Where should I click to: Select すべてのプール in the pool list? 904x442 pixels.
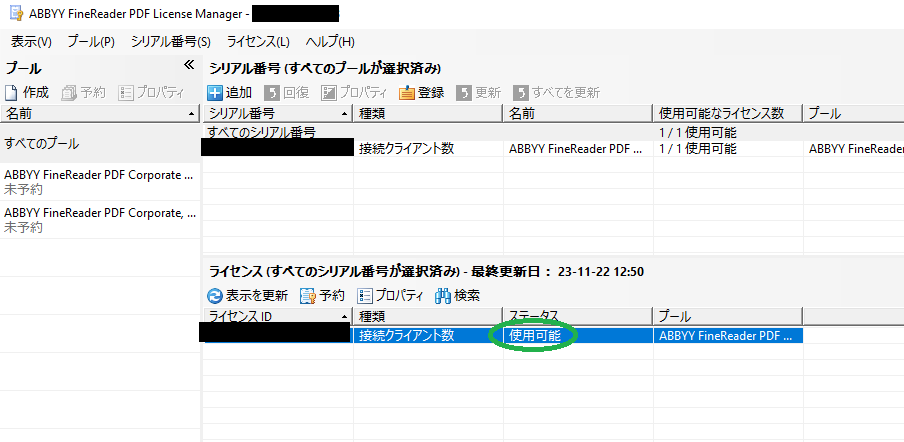coord(100,143)
